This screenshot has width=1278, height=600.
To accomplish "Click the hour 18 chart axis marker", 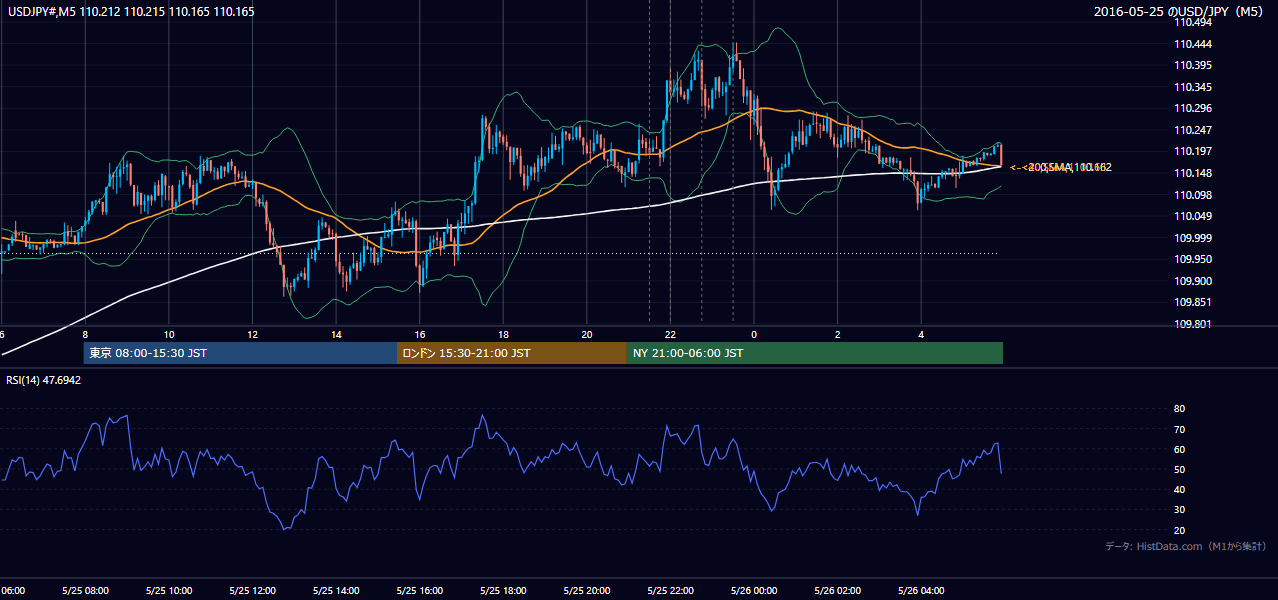I will pyautogui.click(x=503, y=334).
